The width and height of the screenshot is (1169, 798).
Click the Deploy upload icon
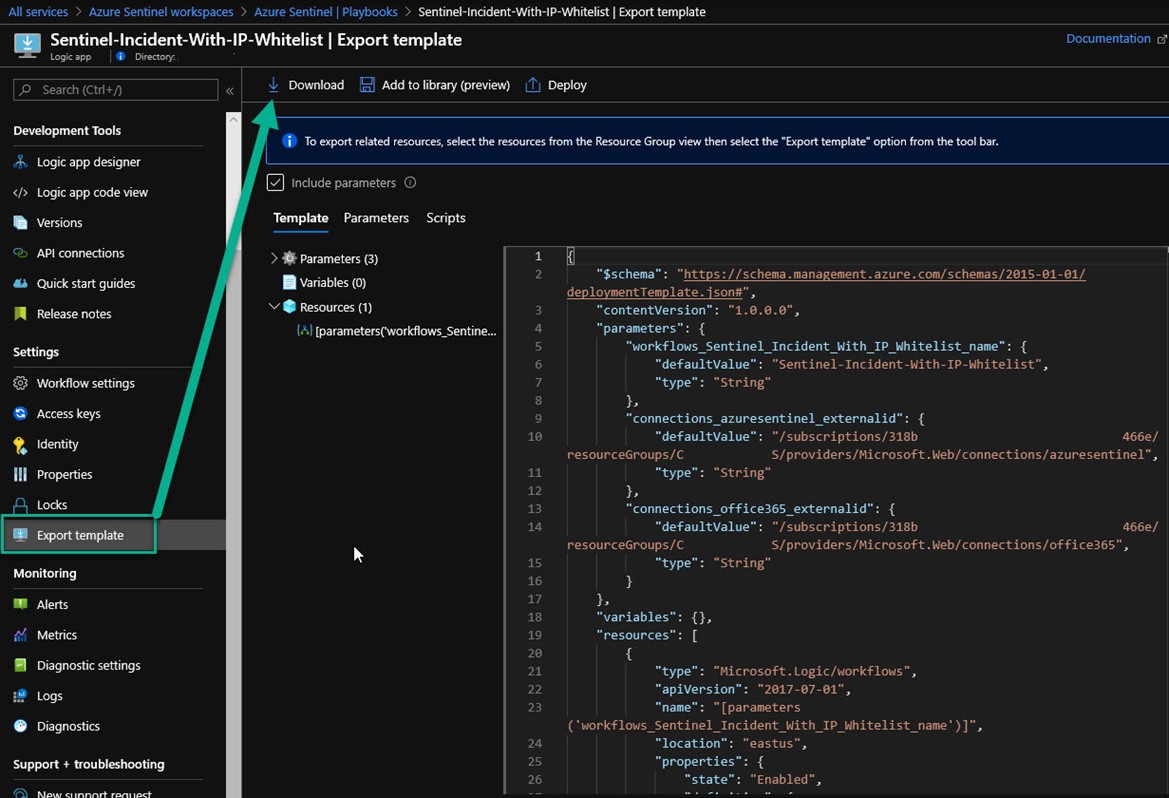pyautogui.click(x=532, y=85)
